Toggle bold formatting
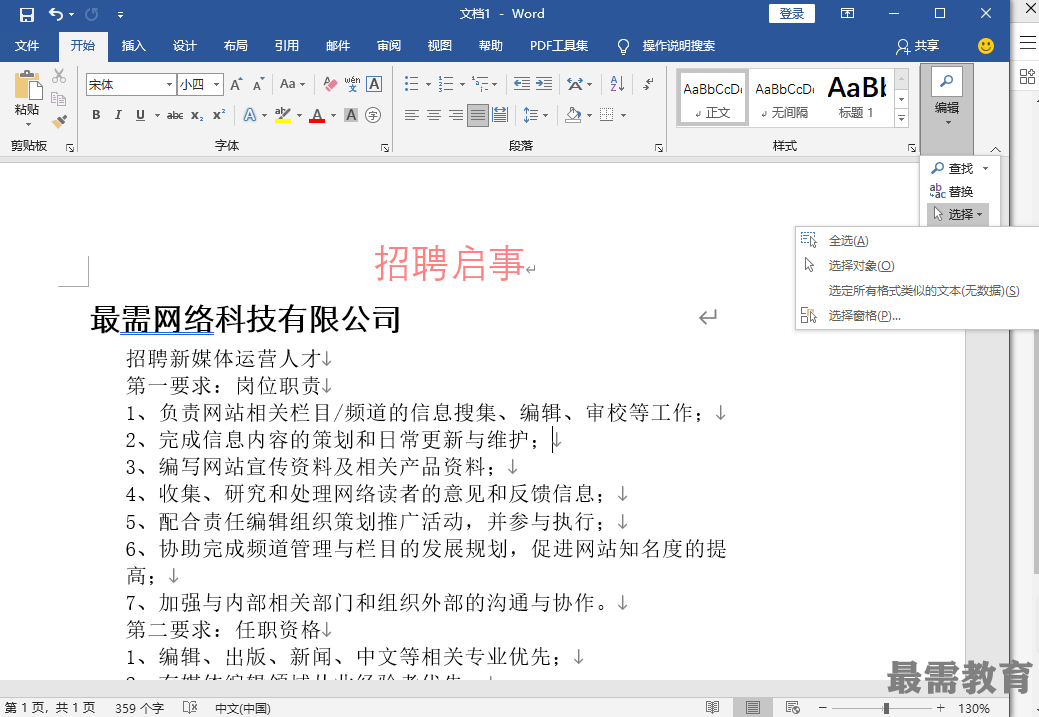This screenshot has width=1039, height=717. pos(96,115)
